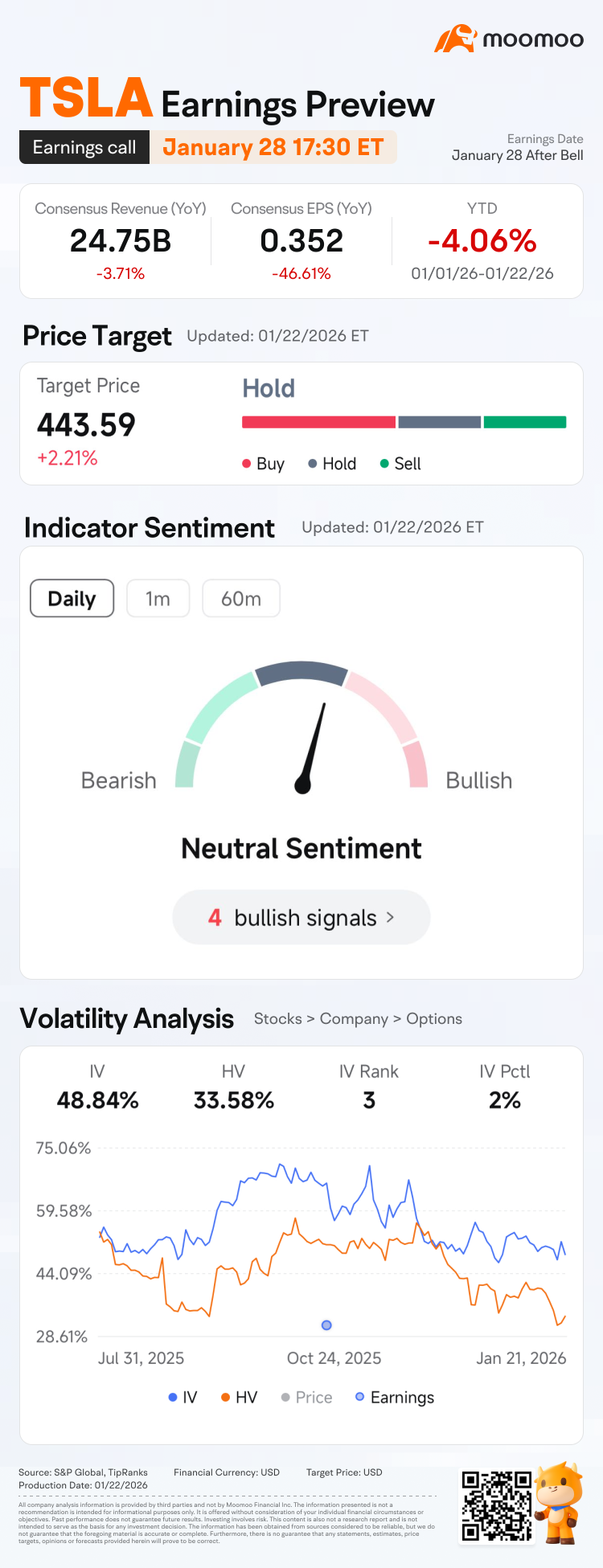This screenshot has width=603, height=1568.
Task: Click the red Buy rating bar segment
Action: click(x=318, y=422)
